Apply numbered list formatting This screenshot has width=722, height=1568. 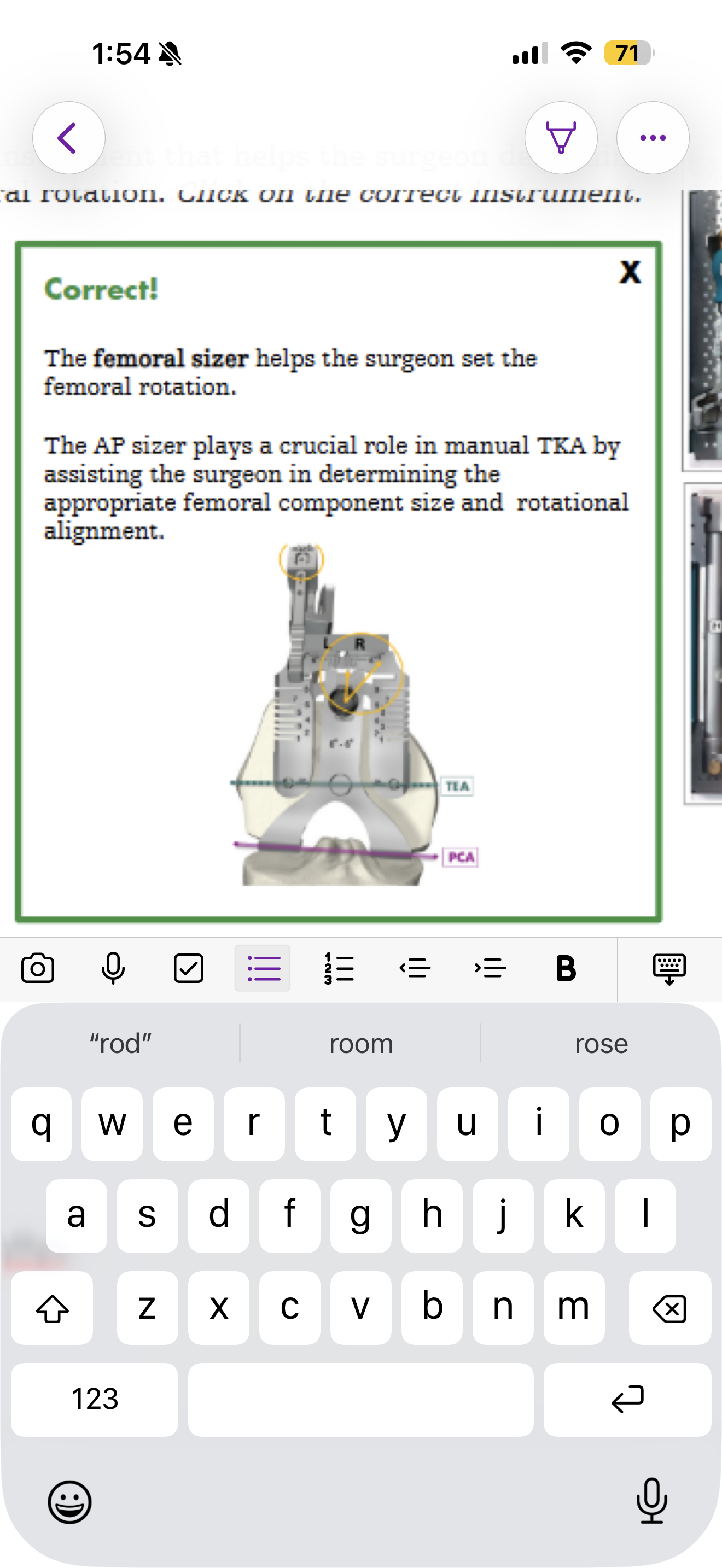[x=339, y=968]
